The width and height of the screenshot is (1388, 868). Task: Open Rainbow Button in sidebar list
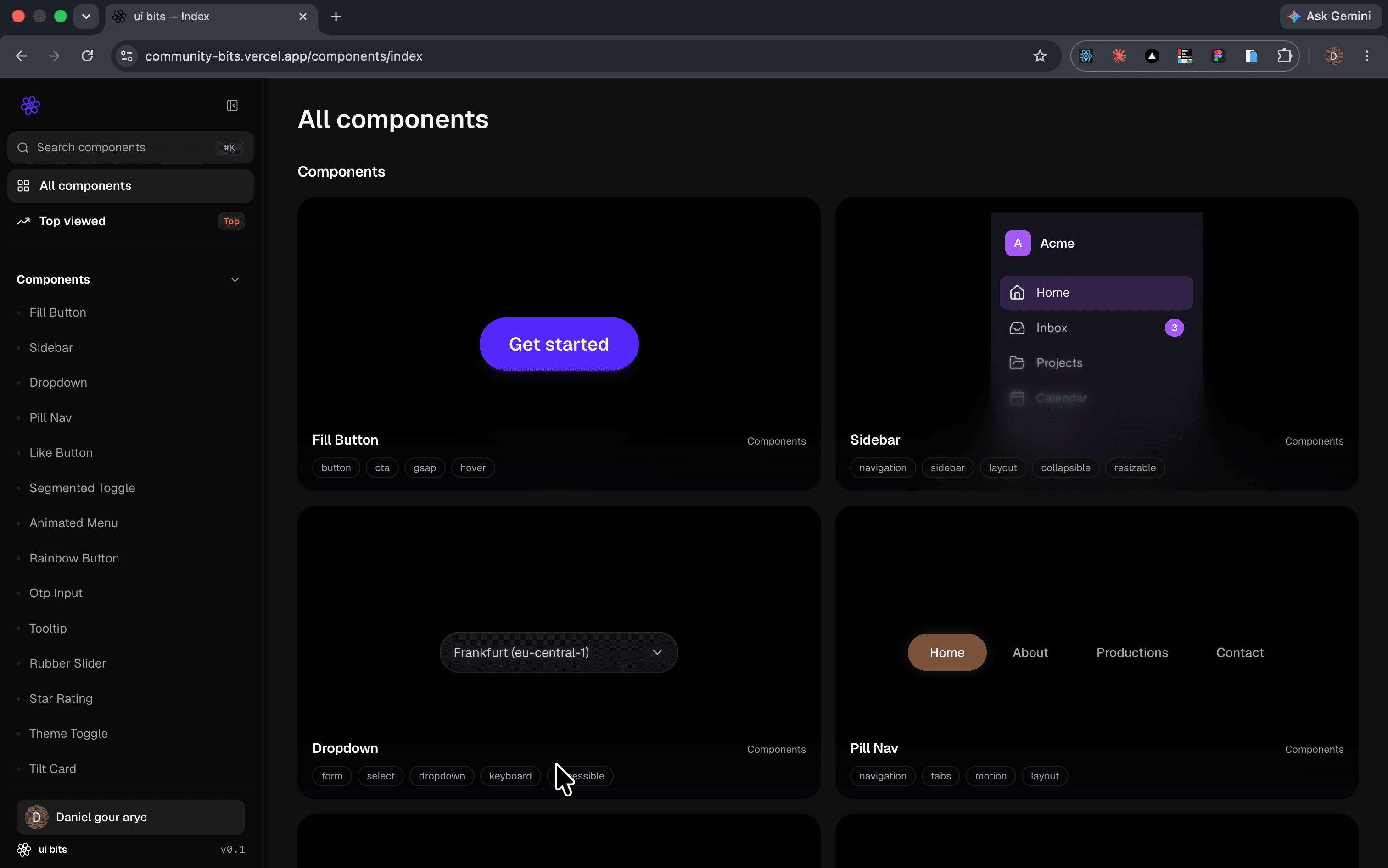click(74, 558)
